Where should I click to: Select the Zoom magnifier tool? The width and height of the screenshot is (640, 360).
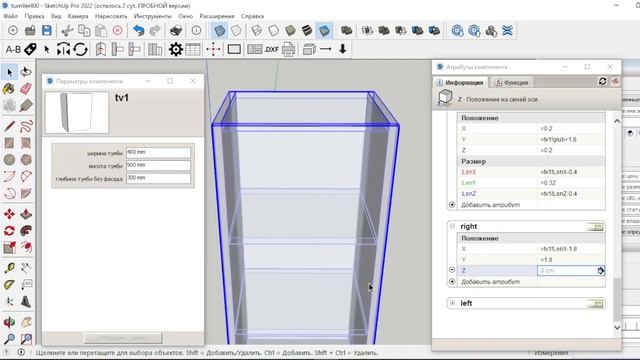point(9,338)
